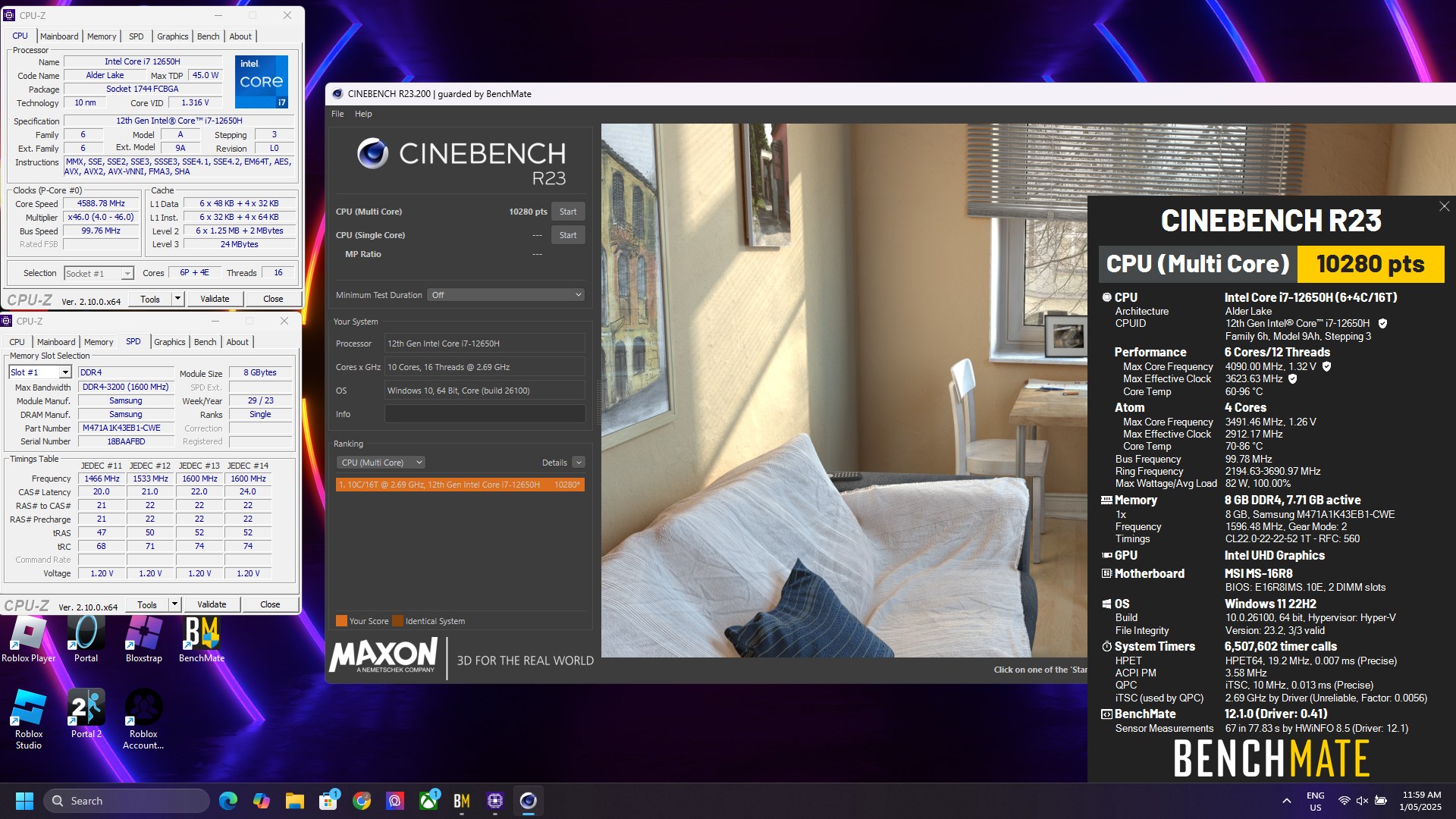
Task: Open the clock and date panel
Action: [x=1421, y=801]
